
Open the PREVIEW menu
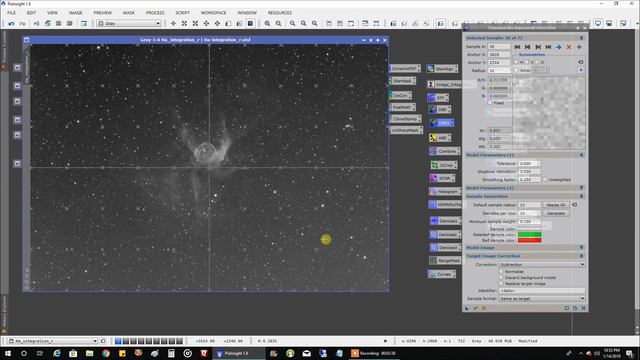pyautogui.click(x=102, y=13)
